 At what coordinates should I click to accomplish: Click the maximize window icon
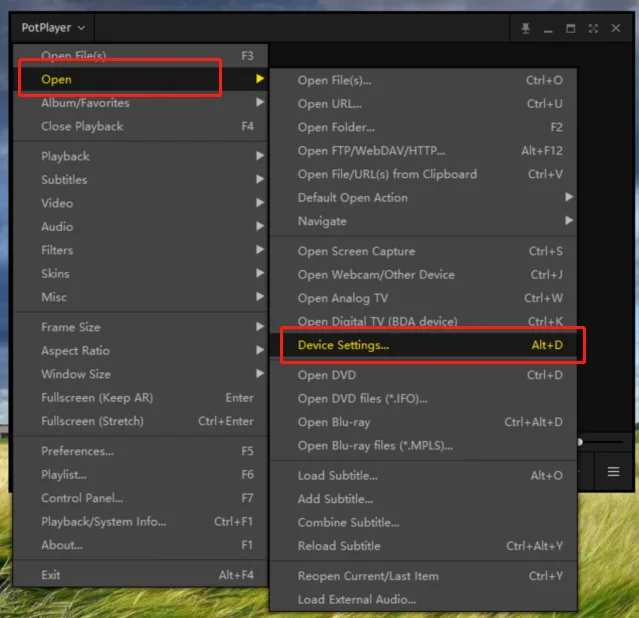point(571,28)
